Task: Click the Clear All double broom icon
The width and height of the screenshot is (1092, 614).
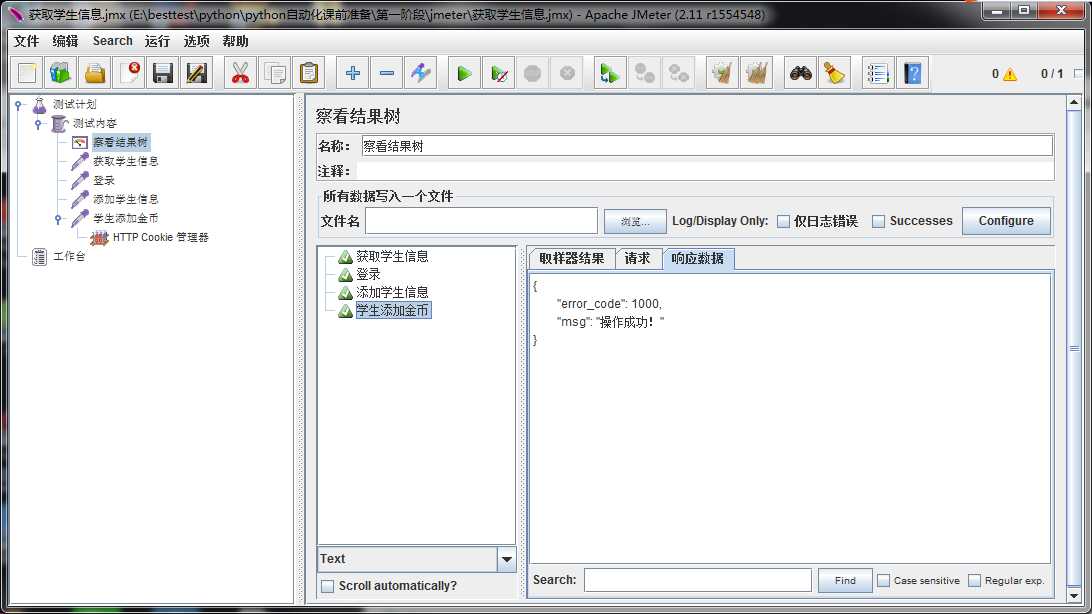Action: (756, 73)
